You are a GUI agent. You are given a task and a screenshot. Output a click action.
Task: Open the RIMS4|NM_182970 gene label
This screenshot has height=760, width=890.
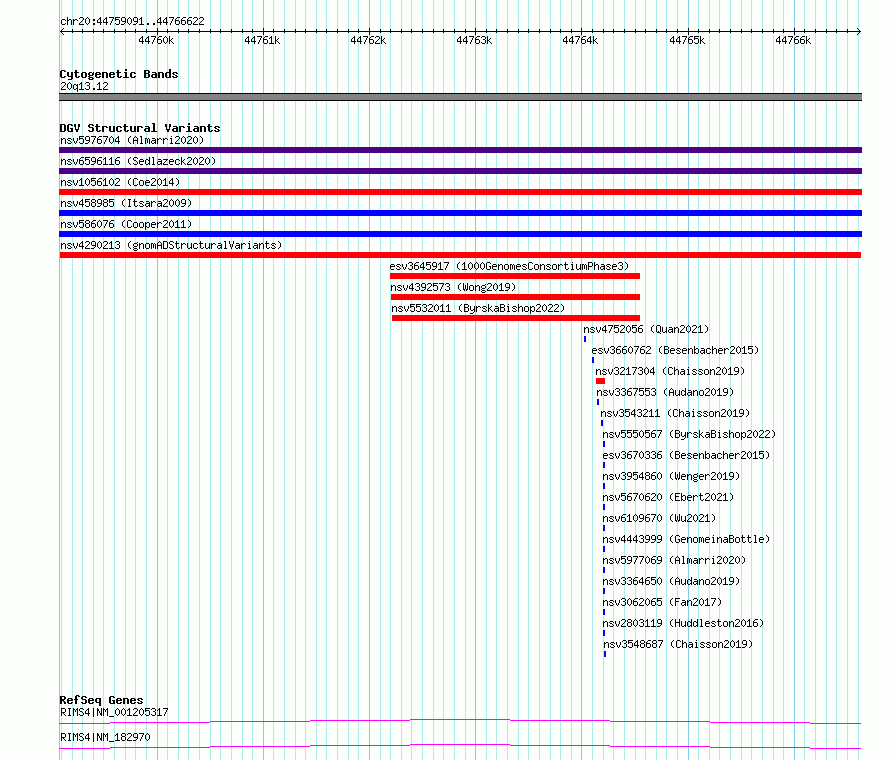tap(105, 737)
